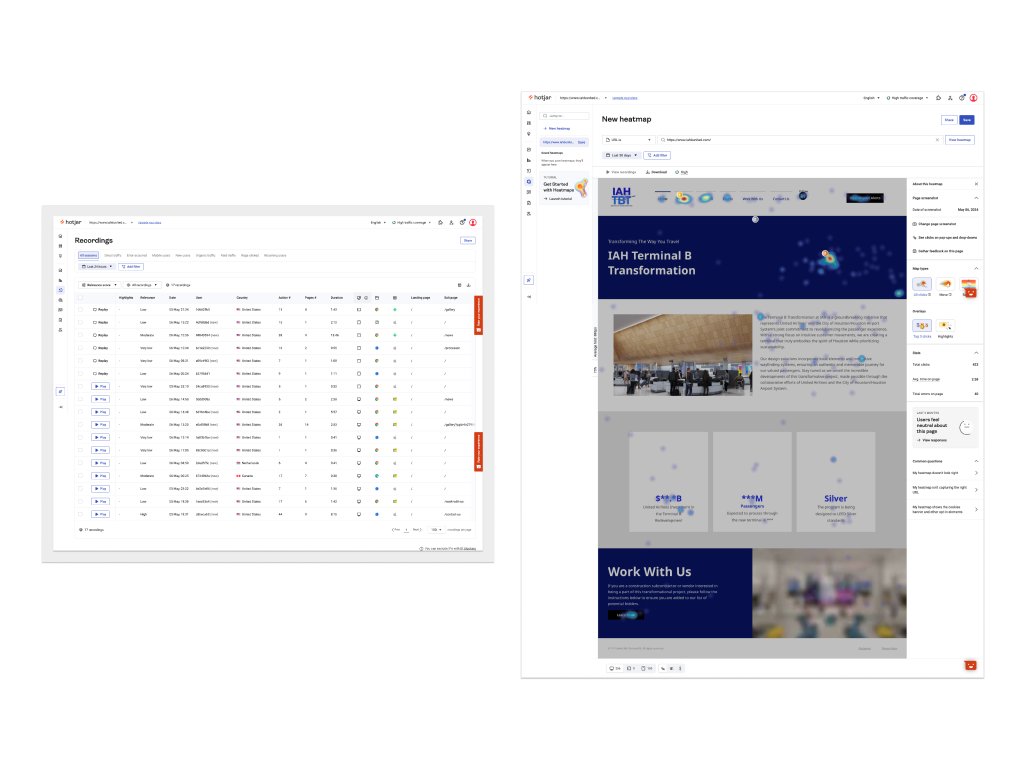Click columns settings icon above recordings table

(x=459, y=285)
